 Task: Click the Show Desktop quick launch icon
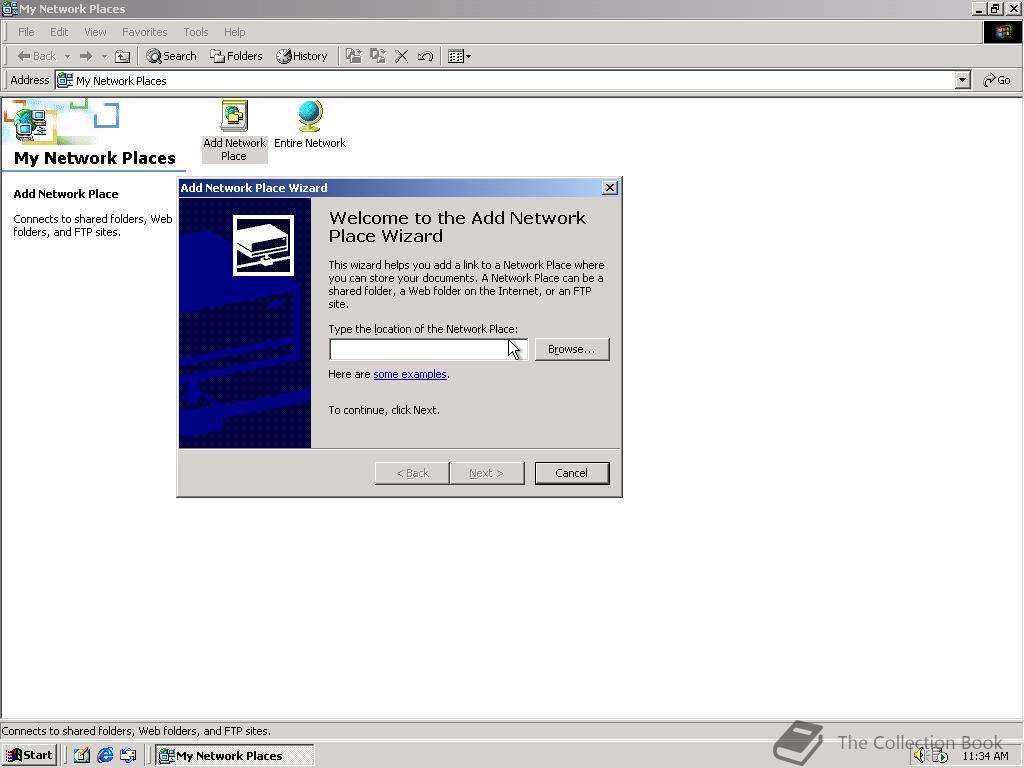click(81, 756)
